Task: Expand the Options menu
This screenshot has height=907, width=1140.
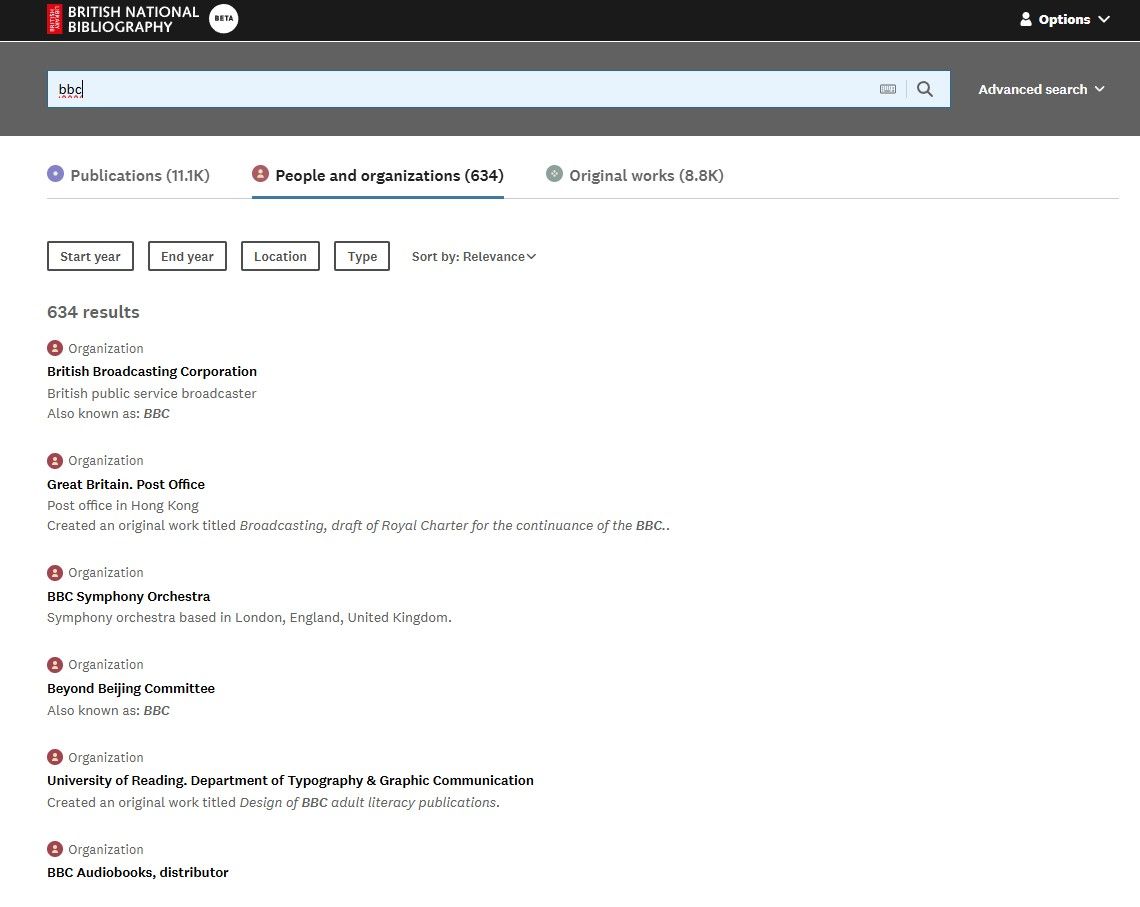Action: pos(1065,19)
